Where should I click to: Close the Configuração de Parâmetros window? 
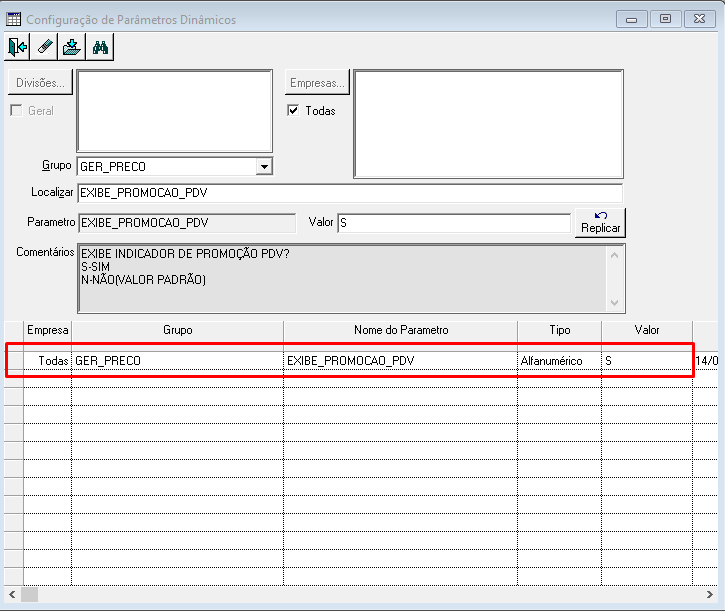[700, 19]
